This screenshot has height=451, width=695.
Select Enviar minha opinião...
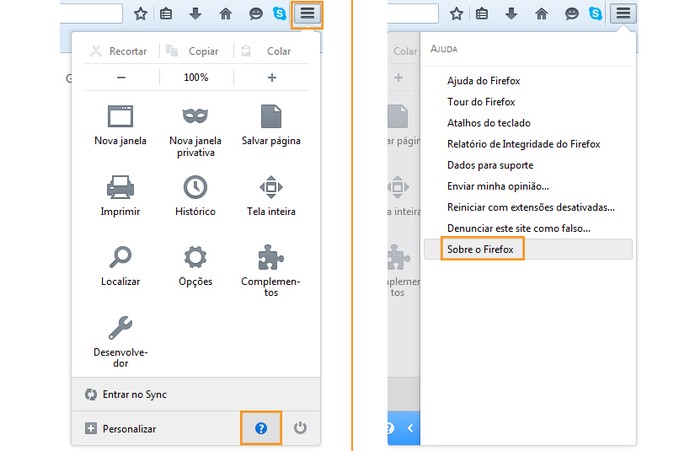coord(498,186)
